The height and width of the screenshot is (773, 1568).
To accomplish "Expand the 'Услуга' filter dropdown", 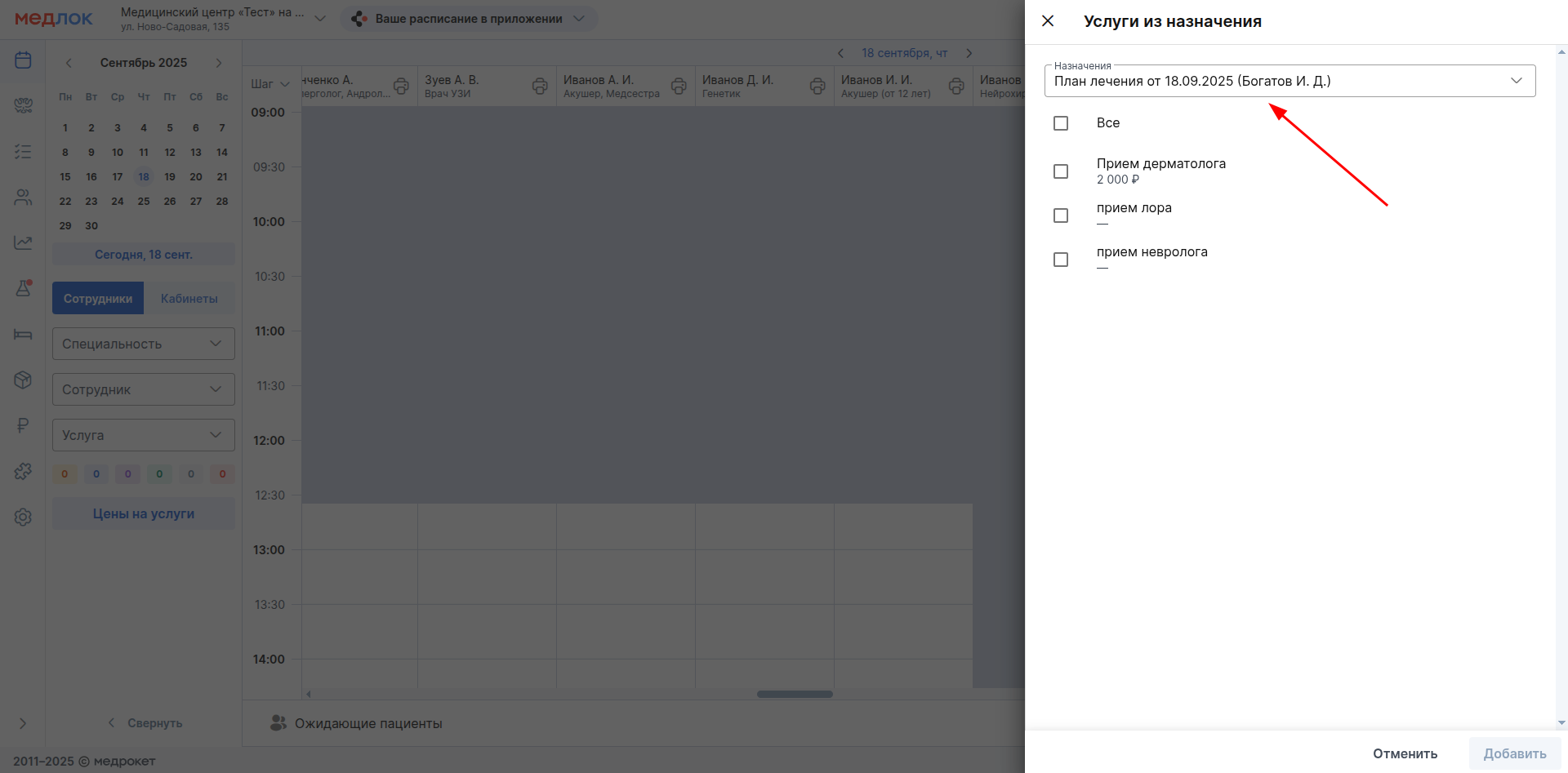I will [144, 435].
